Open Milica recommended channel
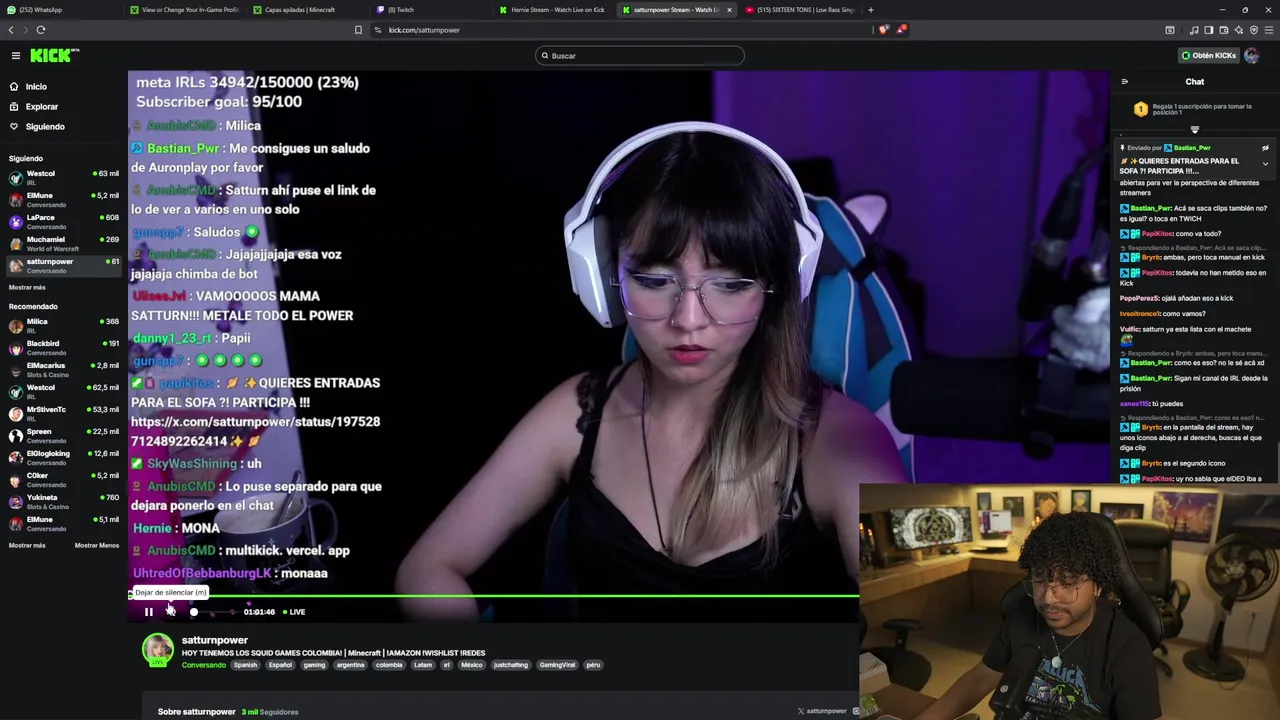The height and width of the screenshot is (720, 1280). 62,325
